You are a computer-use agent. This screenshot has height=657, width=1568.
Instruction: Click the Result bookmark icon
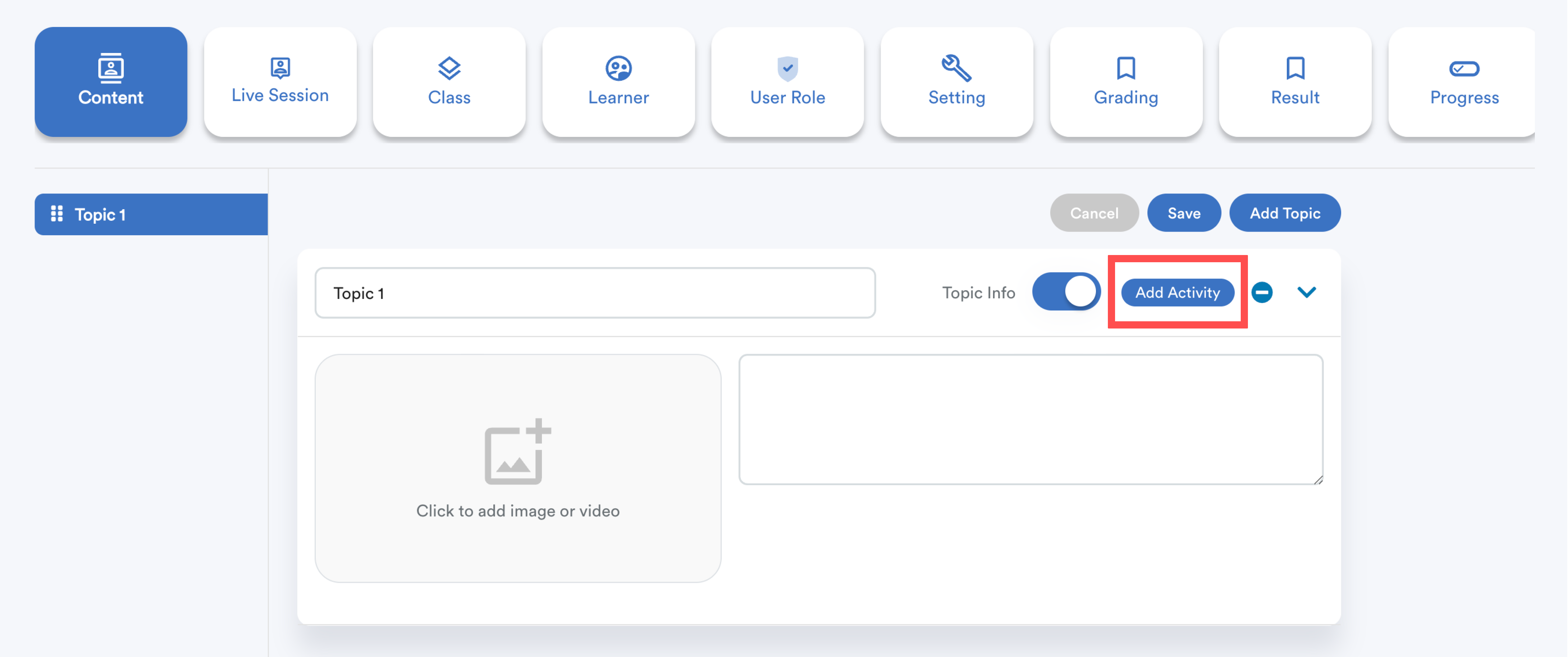[x=1295, y=68]
